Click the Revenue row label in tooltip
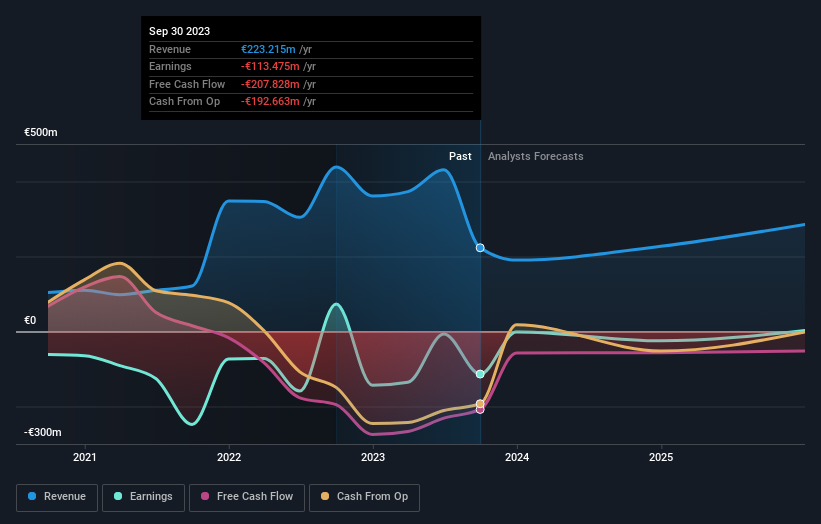 (170, 49)
